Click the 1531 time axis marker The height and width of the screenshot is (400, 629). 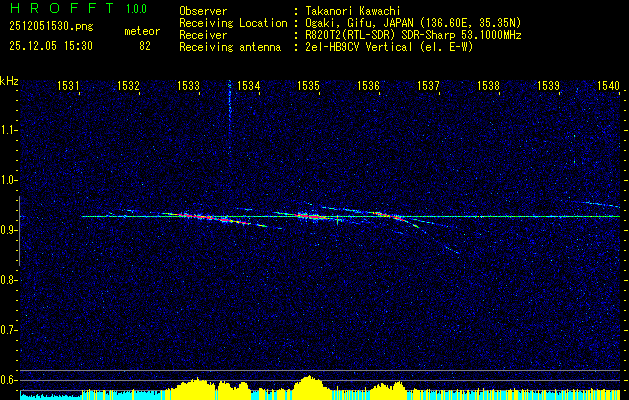point(68,85)
